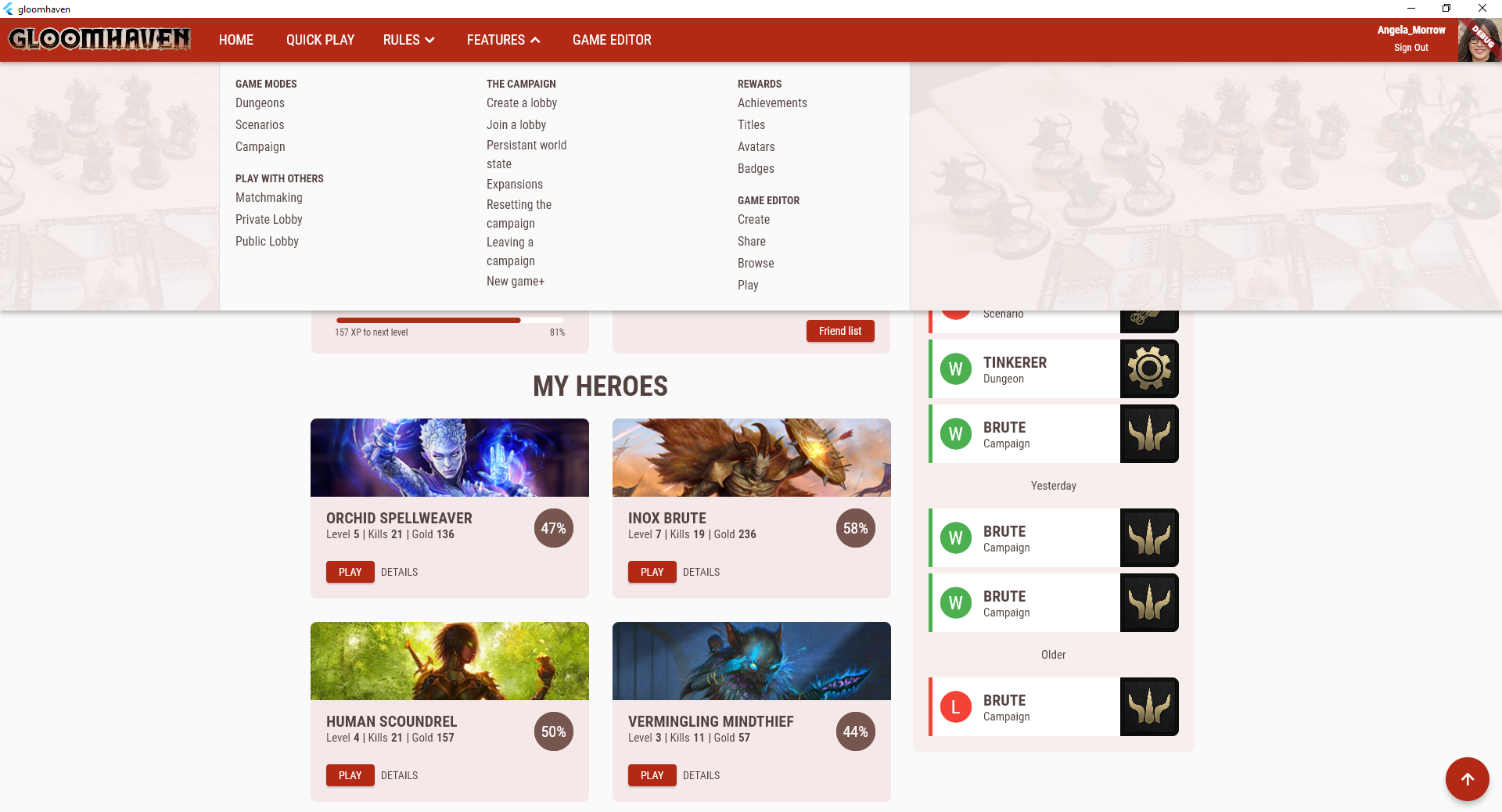
Task: Select Matchmaking under Play With Others
Action: pyautogui.click(x=268, y=197)
